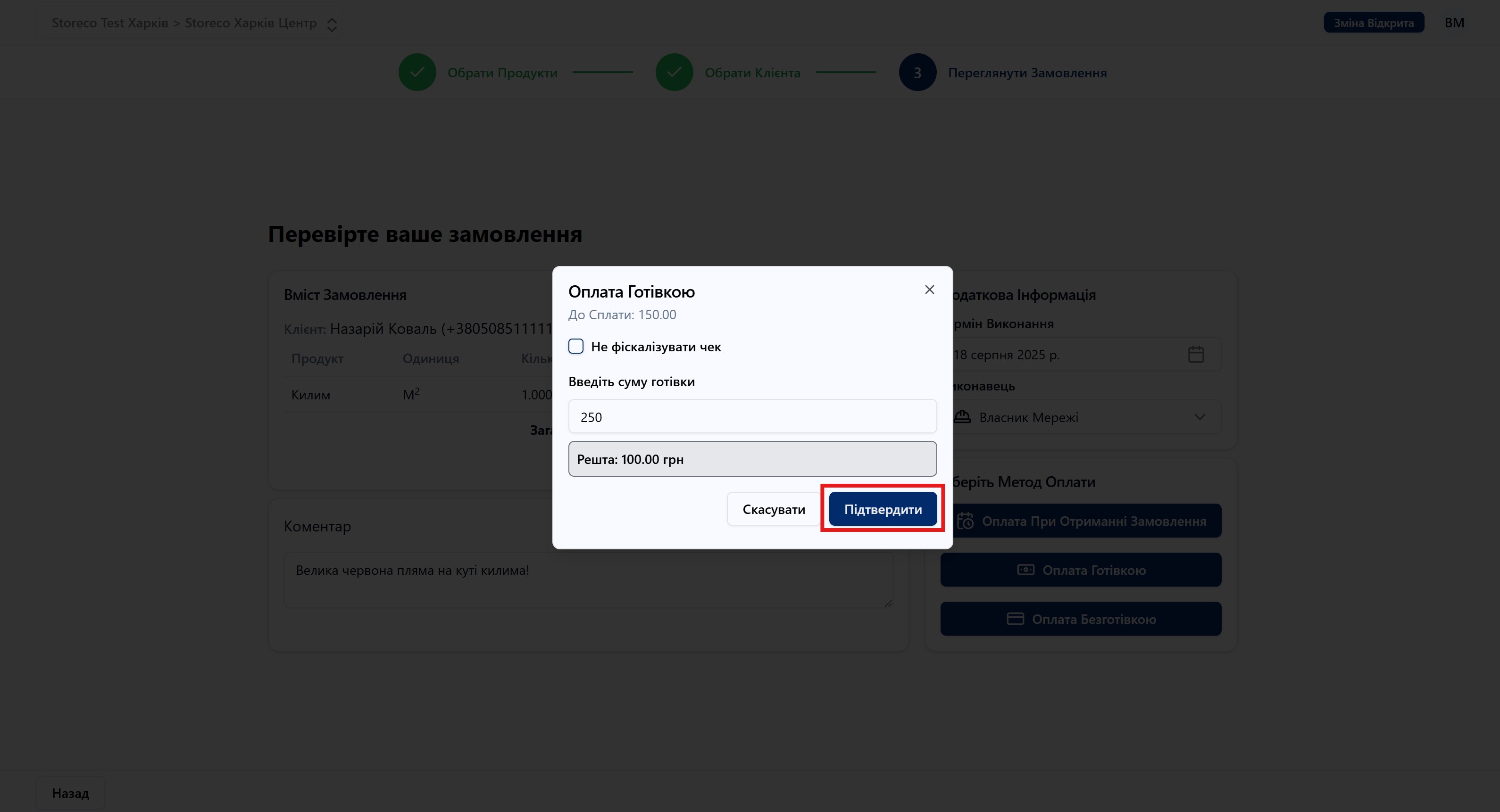Go to Обрати Клієнта step label
1500x812 pixels.
point(752,73)
